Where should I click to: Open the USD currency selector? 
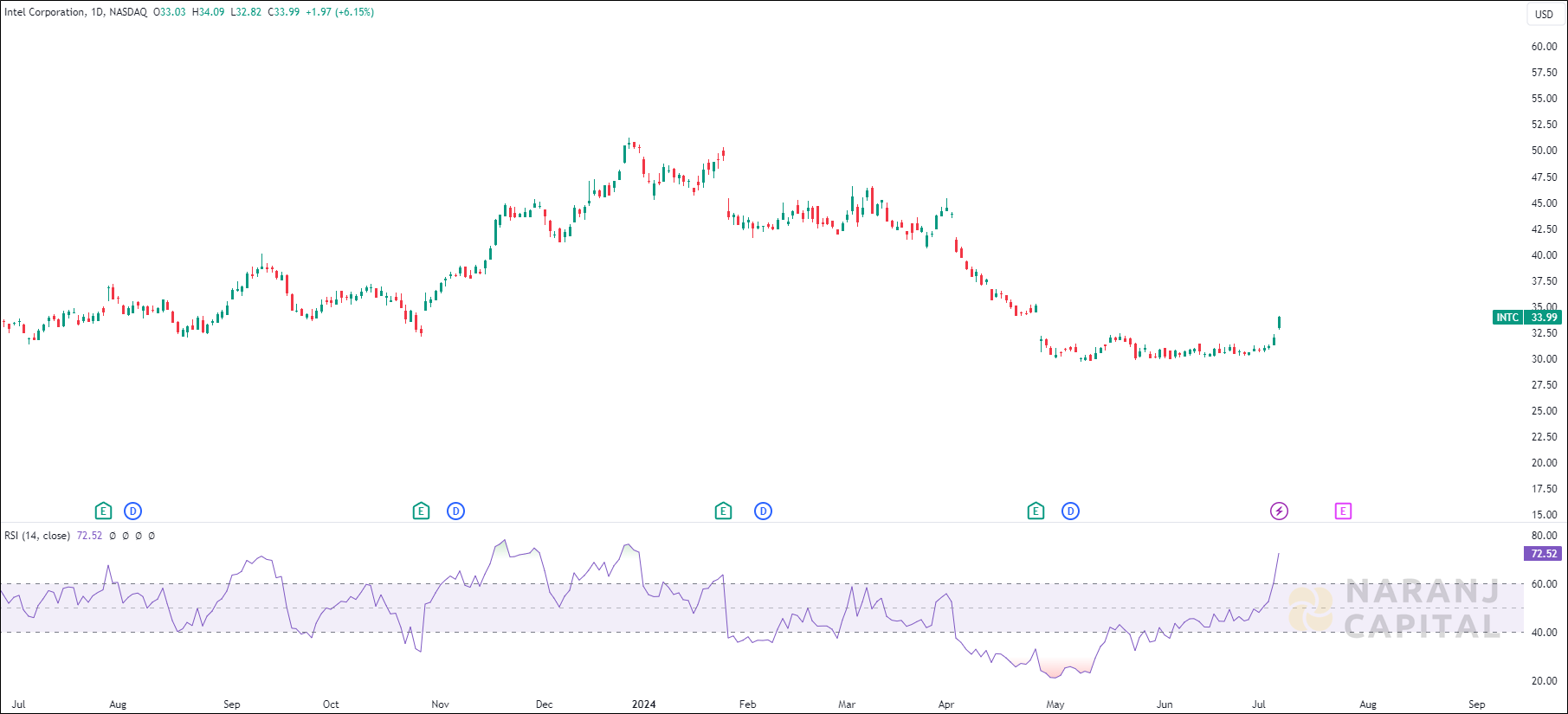tap(1545, 14)
